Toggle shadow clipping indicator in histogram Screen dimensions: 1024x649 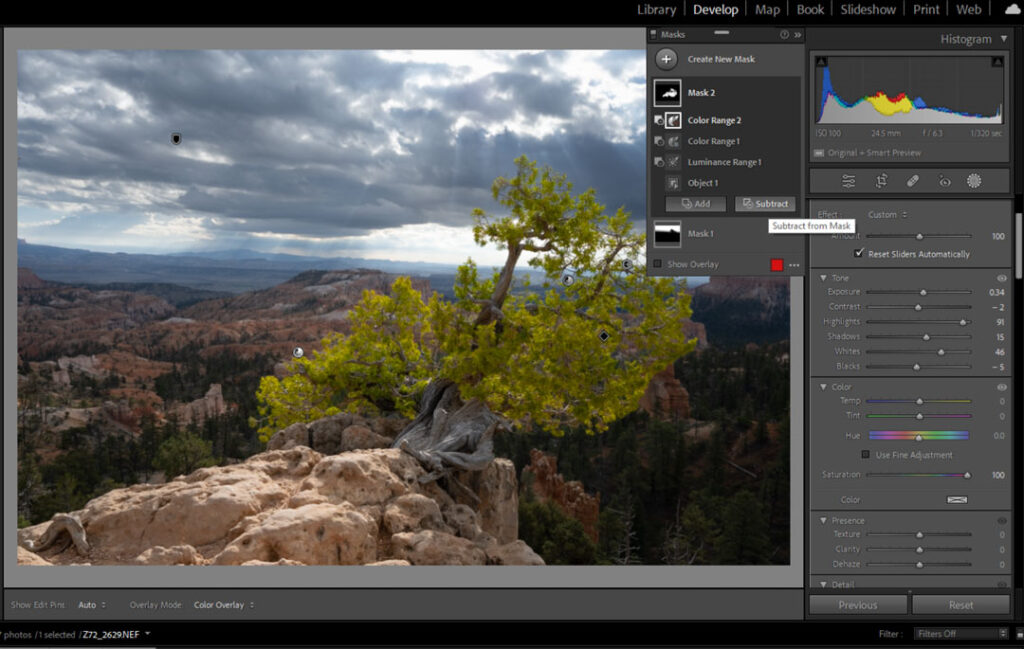[x=822, y=61]
